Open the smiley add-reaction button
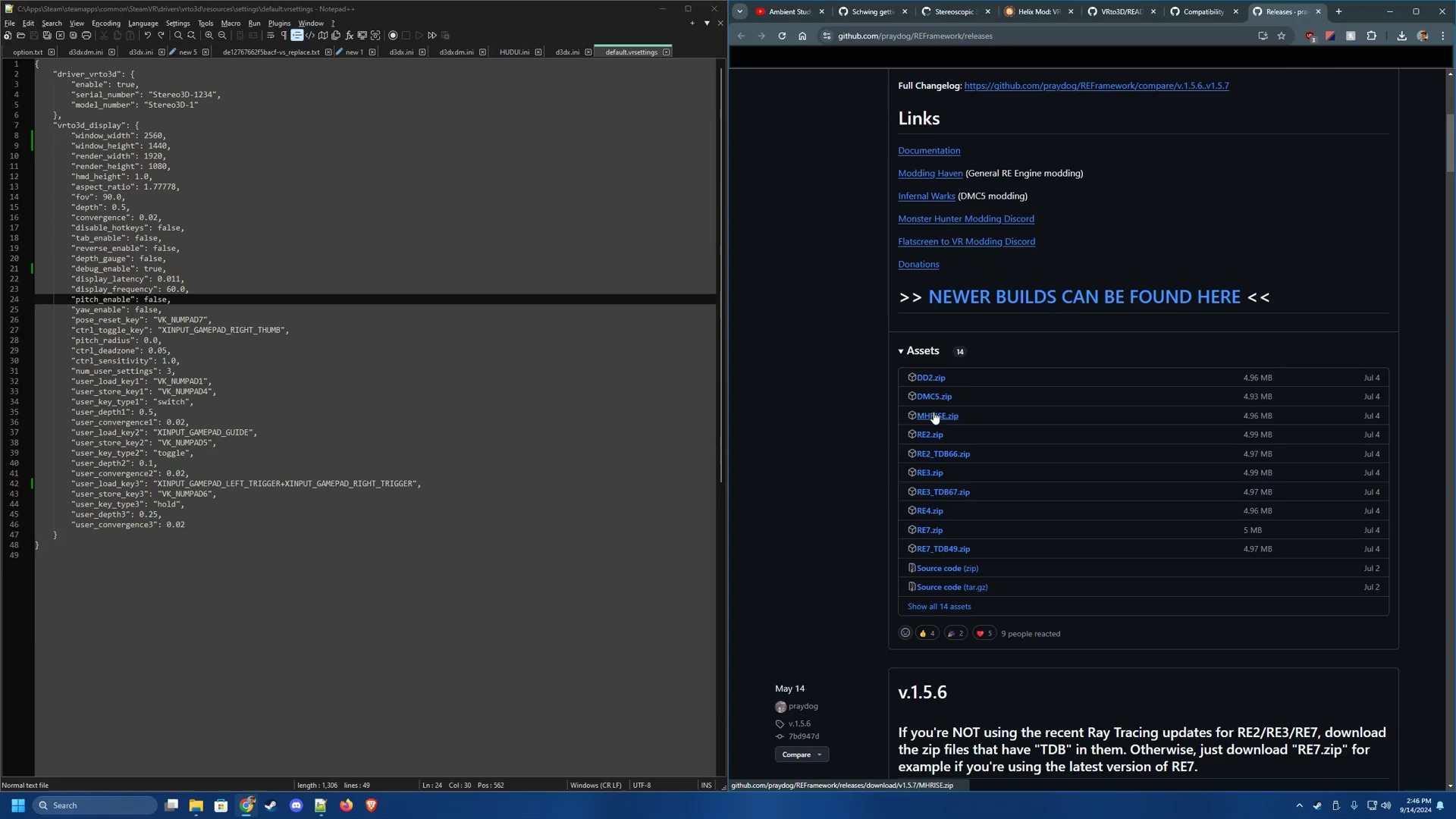Viewport: 1456px width, 819px height. (x=905, y=633)
